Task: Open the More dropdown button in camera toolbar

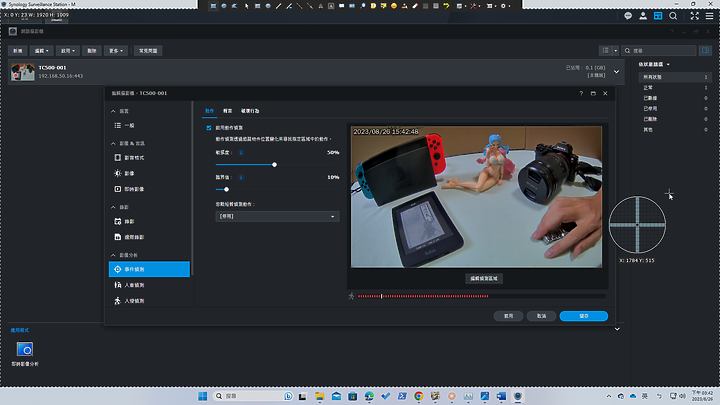Action: (115, 51)
